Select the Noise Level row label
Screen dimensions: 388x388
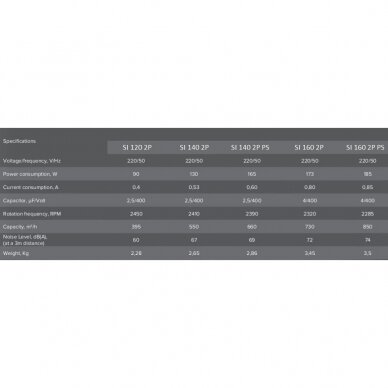point(25,240)
